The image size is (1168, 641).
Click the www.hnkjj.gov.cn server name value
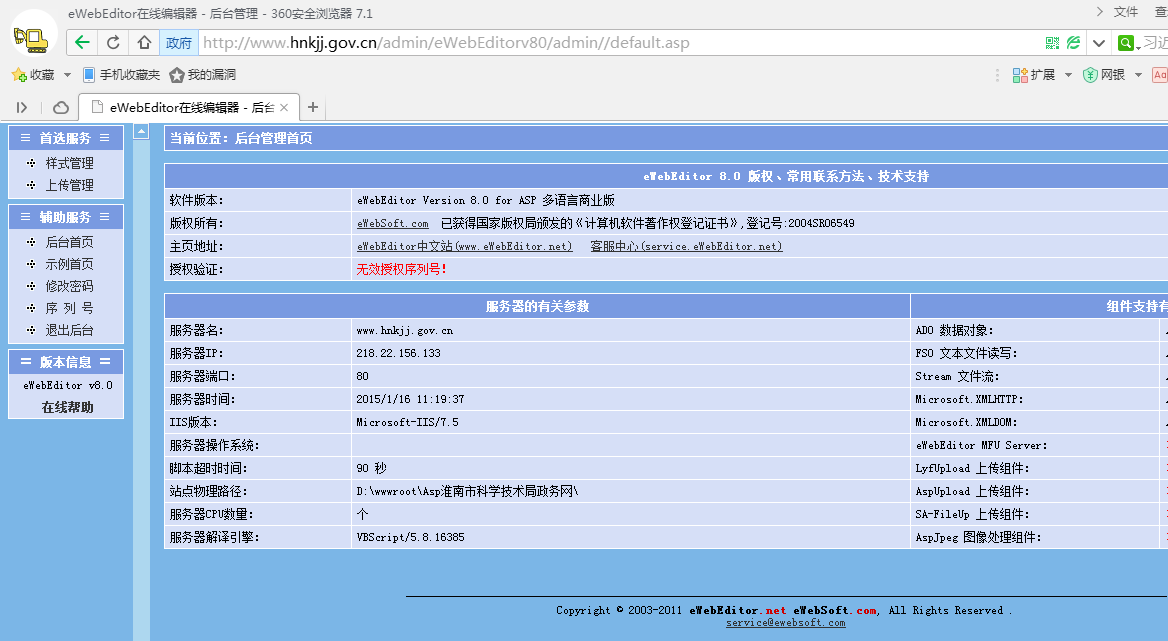(x=404, y=331)
